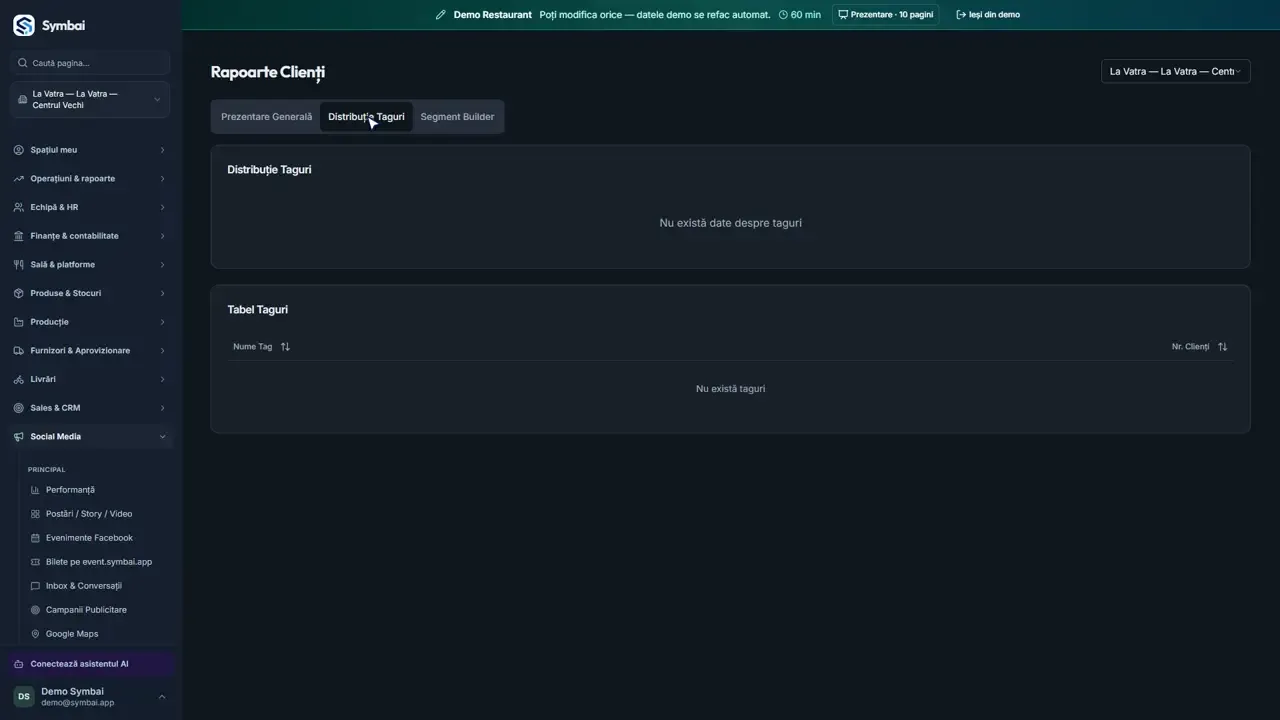Image resolution: width=1280 pixels, height=720 pixels.
Task: Click the Symbai logo icon
Action: tap(23, 25)
